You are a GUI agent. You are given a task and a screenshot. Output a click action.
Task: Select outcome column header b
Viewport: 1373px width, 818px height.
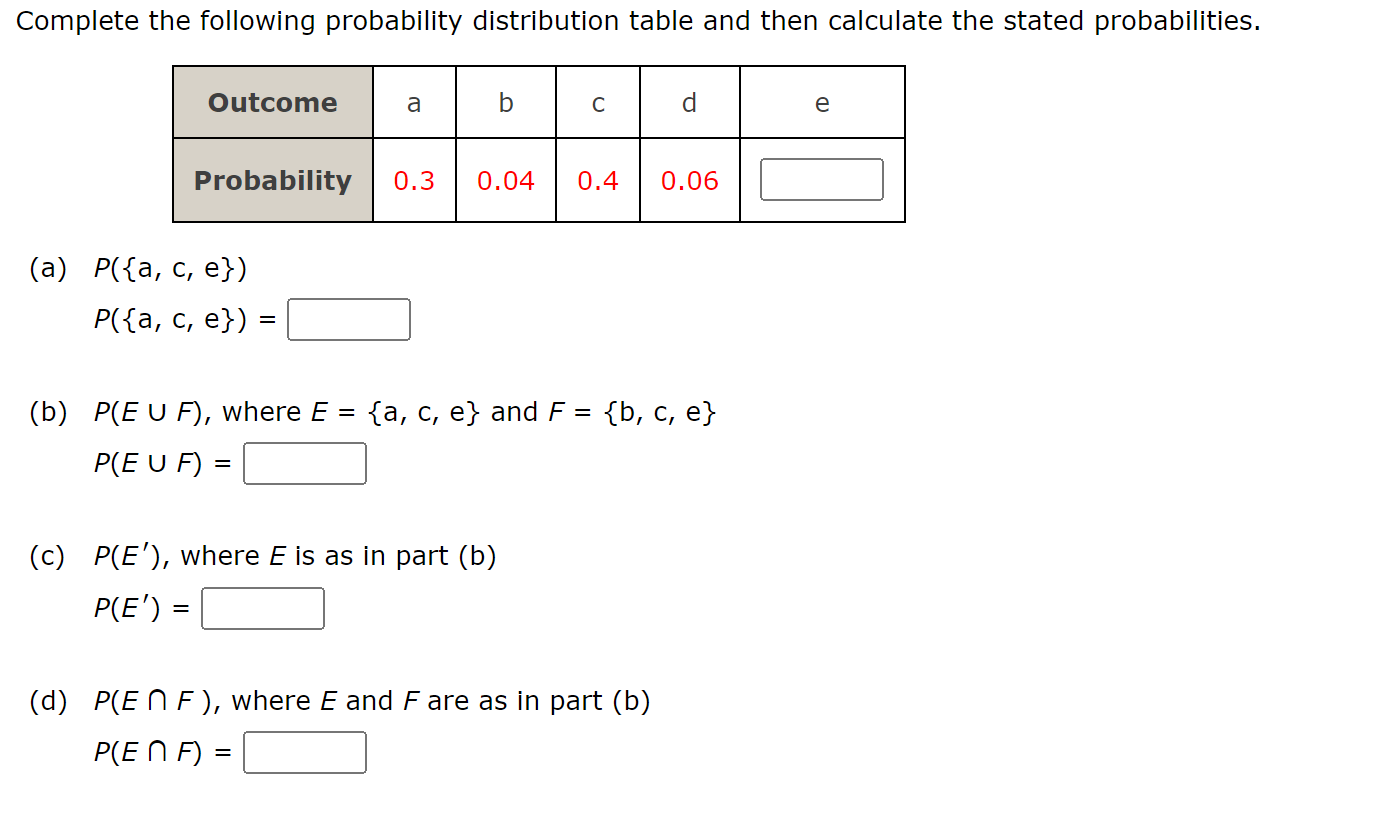pyautogui.click(x=505, y=102)
